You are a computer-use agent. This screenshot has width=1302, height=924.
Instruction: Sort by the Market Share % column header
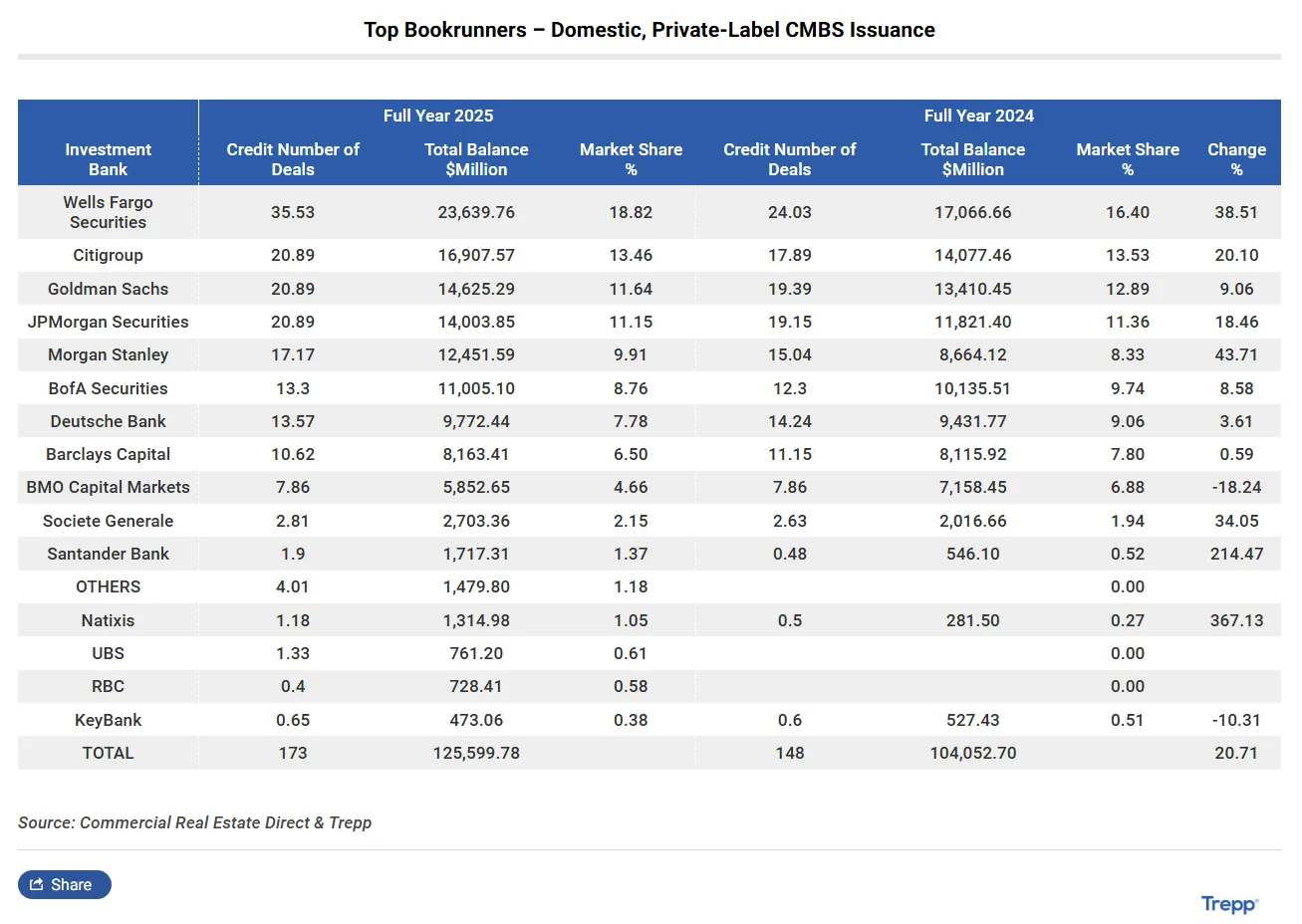click(632, 159)
